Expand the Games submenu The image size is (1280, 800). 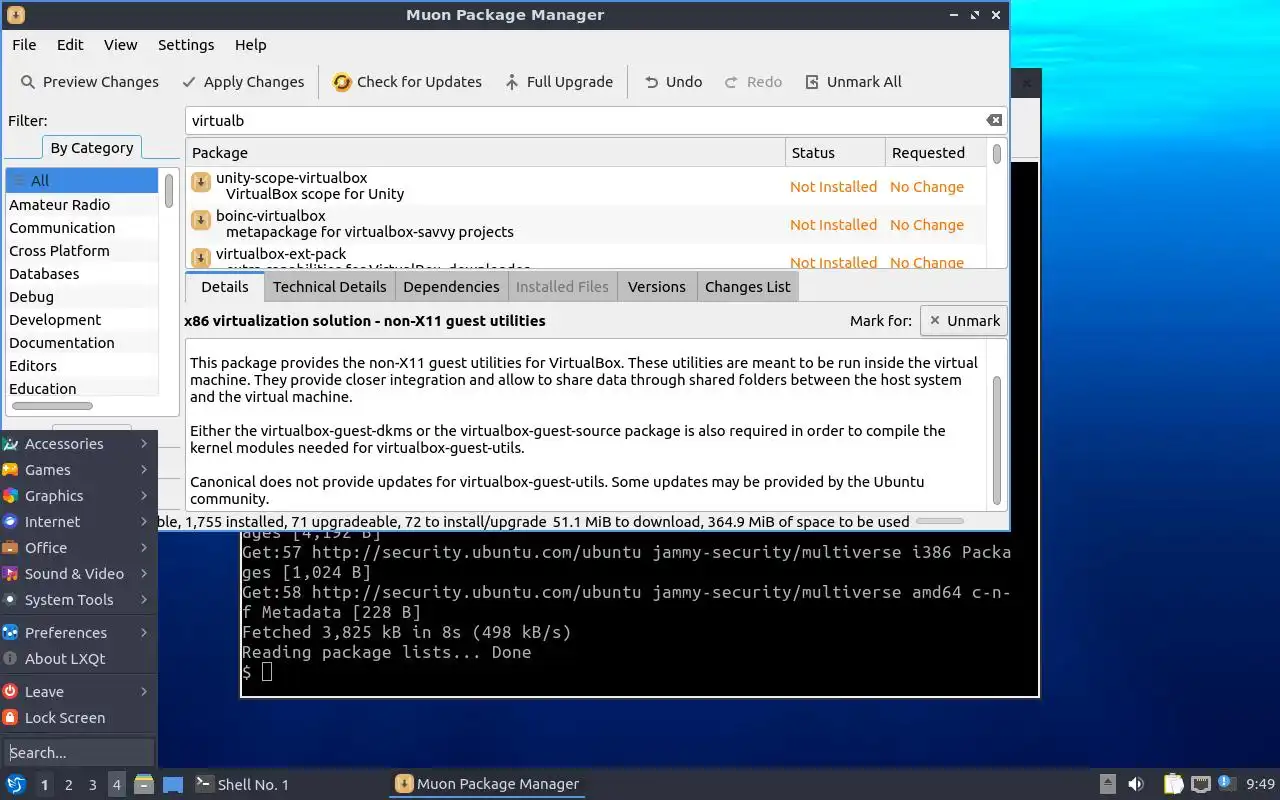point(78,470)
